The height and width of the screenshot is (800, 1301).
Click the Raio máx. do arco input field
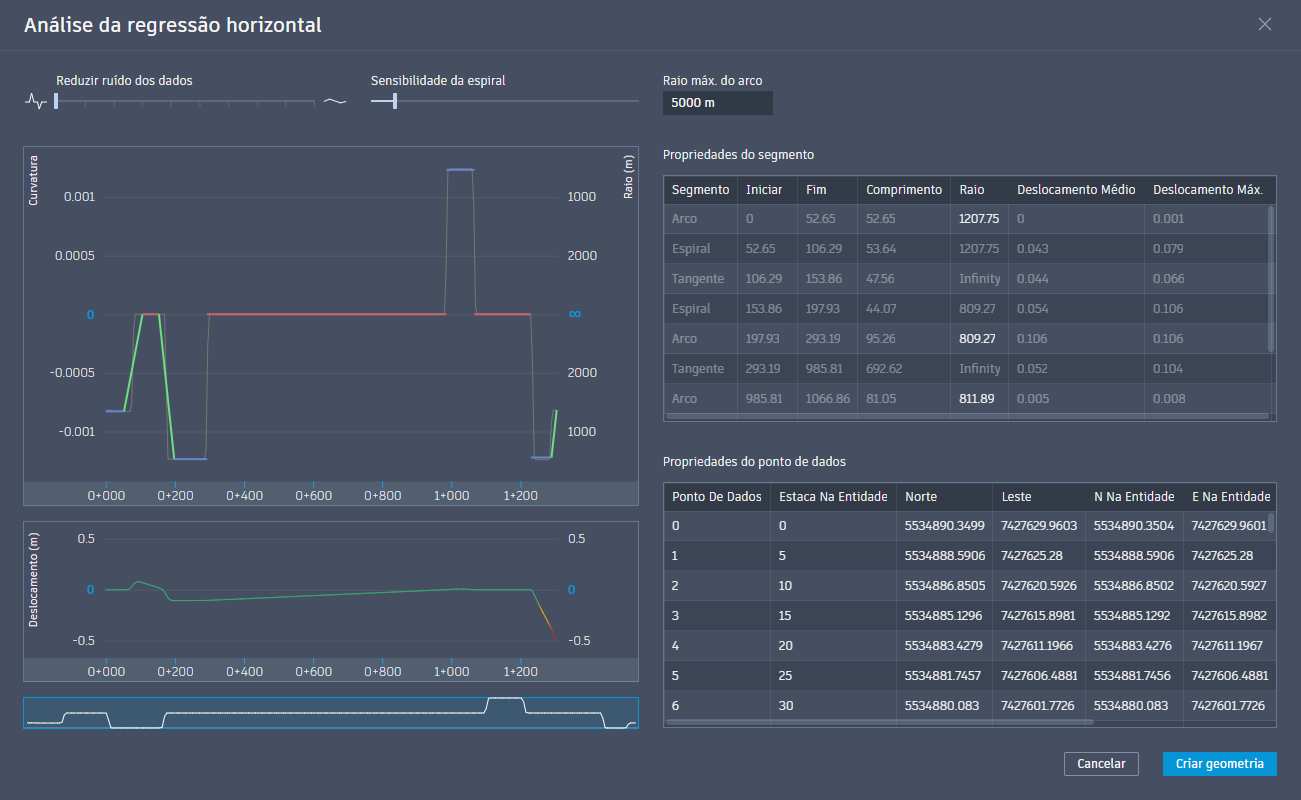click(718, 103)
